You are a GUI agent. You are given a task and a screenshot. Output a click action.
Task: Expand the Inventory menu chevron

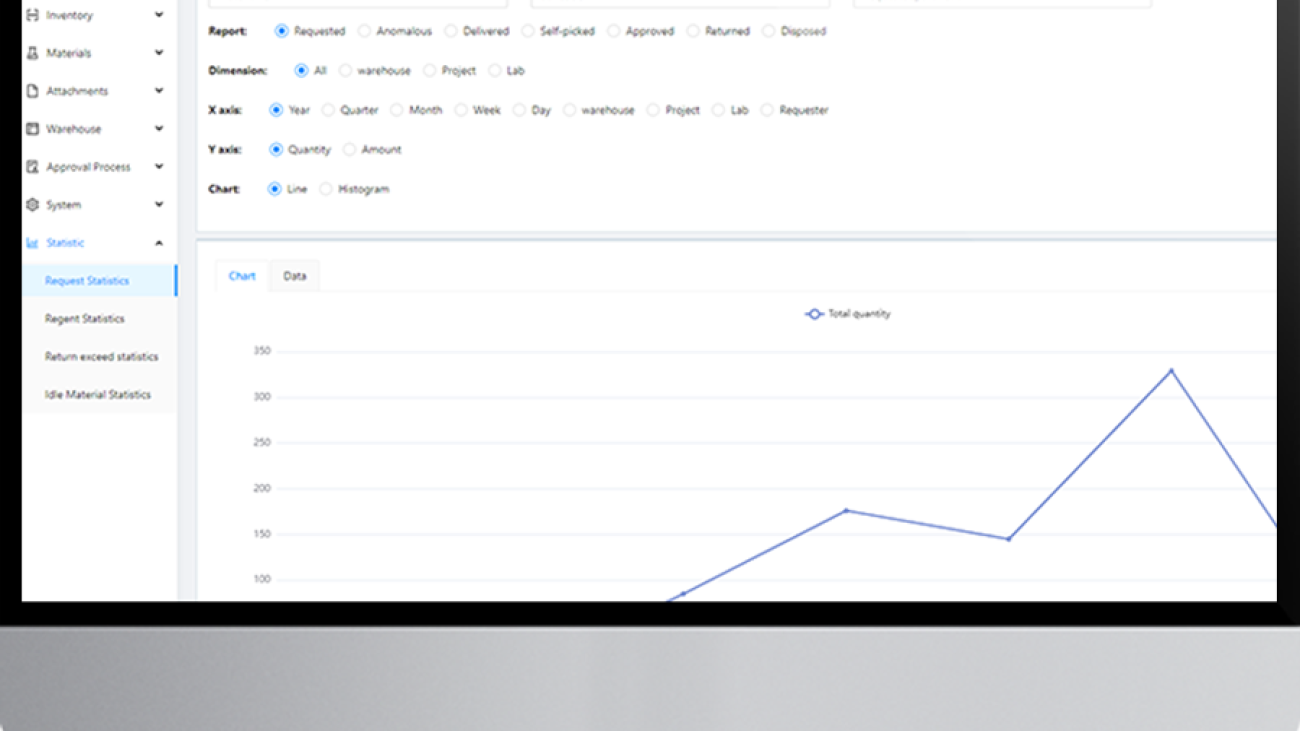pyautogui.click(x=159, y=15)
